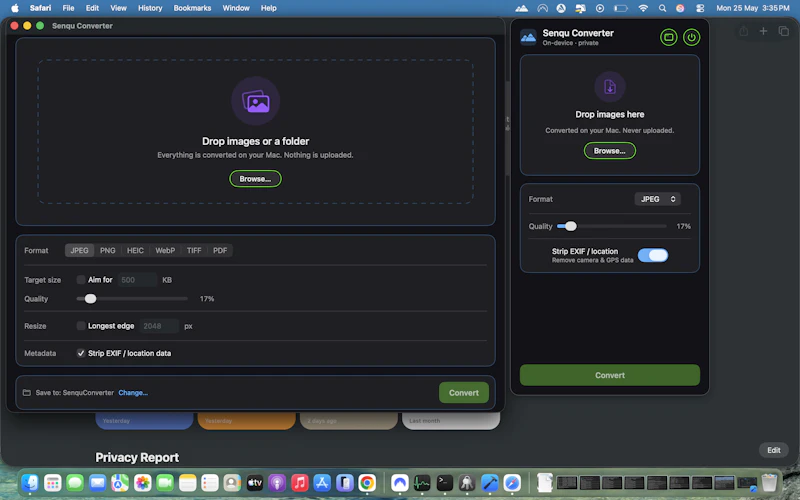Open Wi-Fi status menu
Image resolution: width=800 pixels, height=500 pixels.
point(643,8)
